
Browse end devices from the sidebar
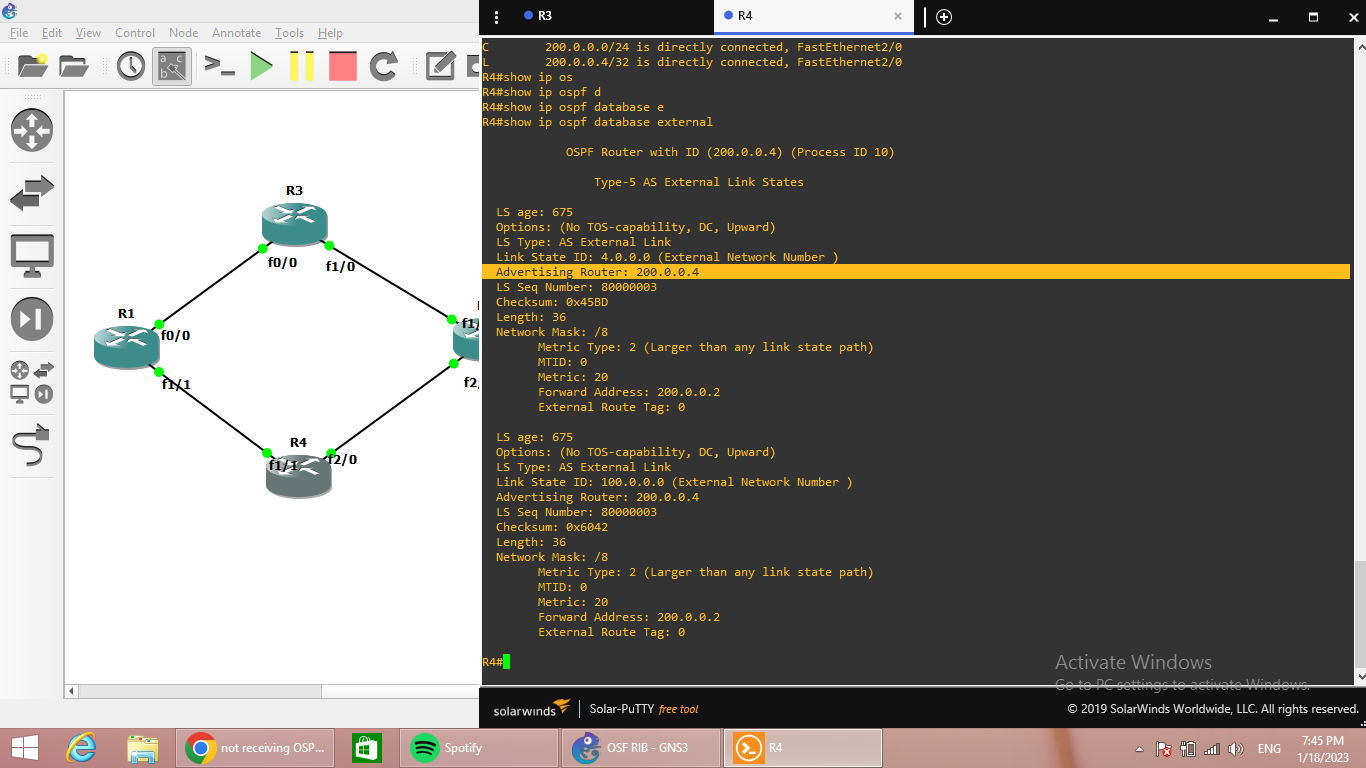coord(30,253)
